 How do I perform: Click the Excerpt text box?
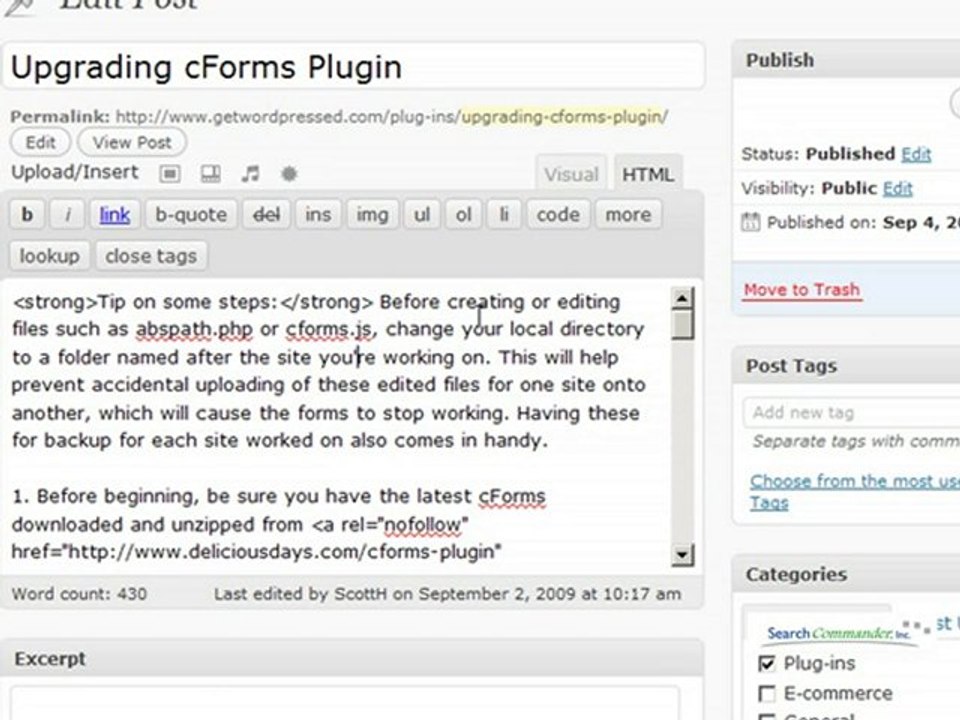click(345, 703)
